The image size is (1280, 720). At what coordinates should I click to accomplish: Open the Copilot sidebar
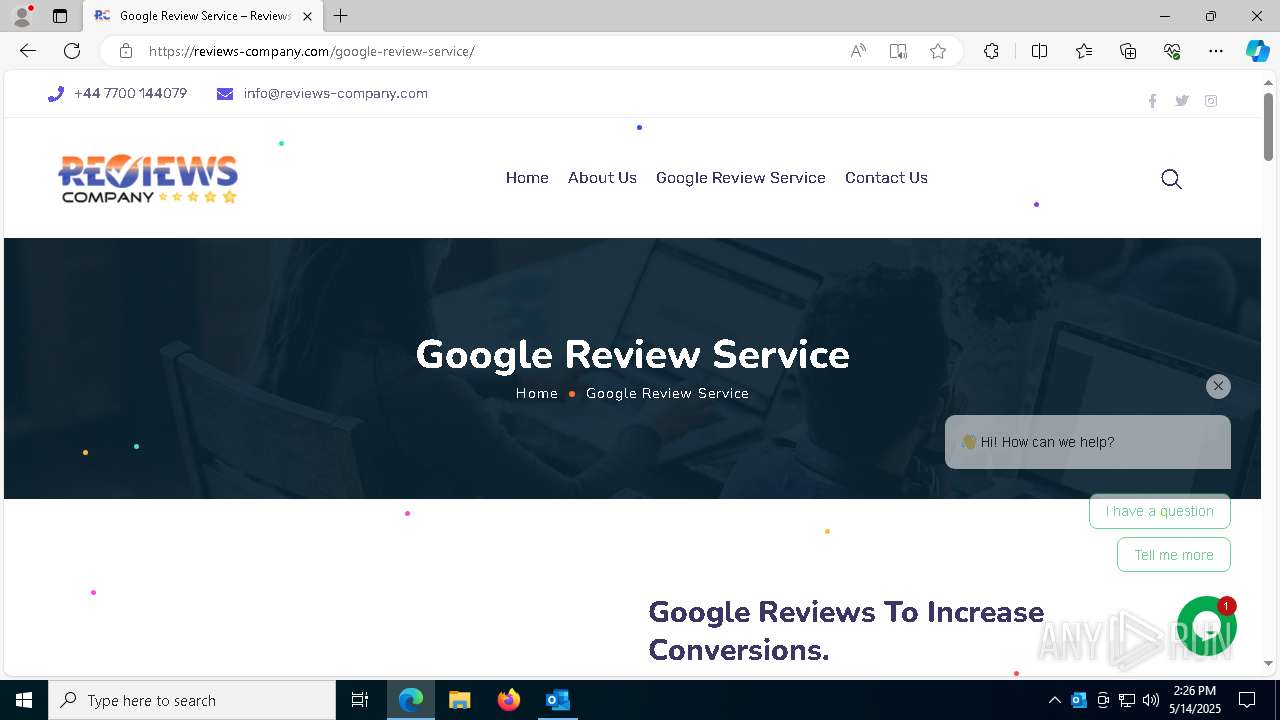[1257, 51]
